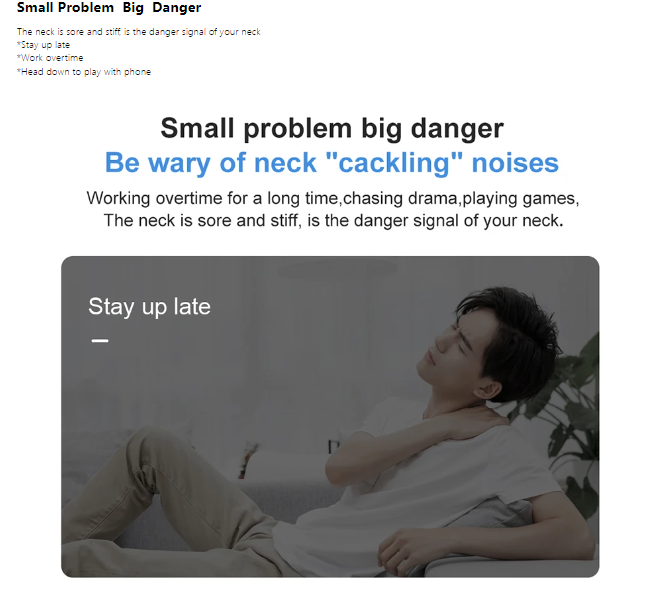The height and width of the screenshot is (594, 650).
Task: Click the "Stay up late" image caption
Action: 149,307
